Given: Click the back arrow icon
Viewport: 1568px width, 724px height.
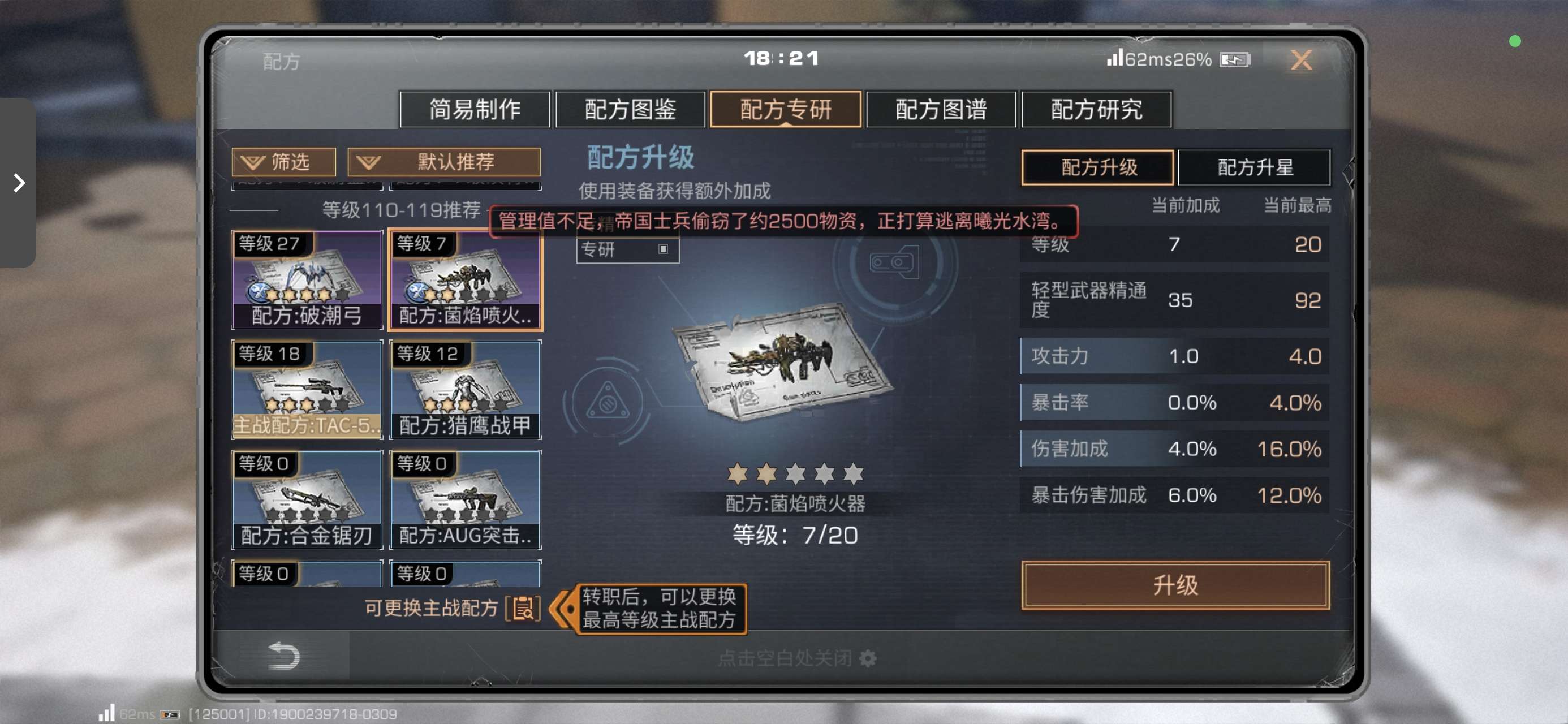Looking at the screenshot, I should click(283, 655).
